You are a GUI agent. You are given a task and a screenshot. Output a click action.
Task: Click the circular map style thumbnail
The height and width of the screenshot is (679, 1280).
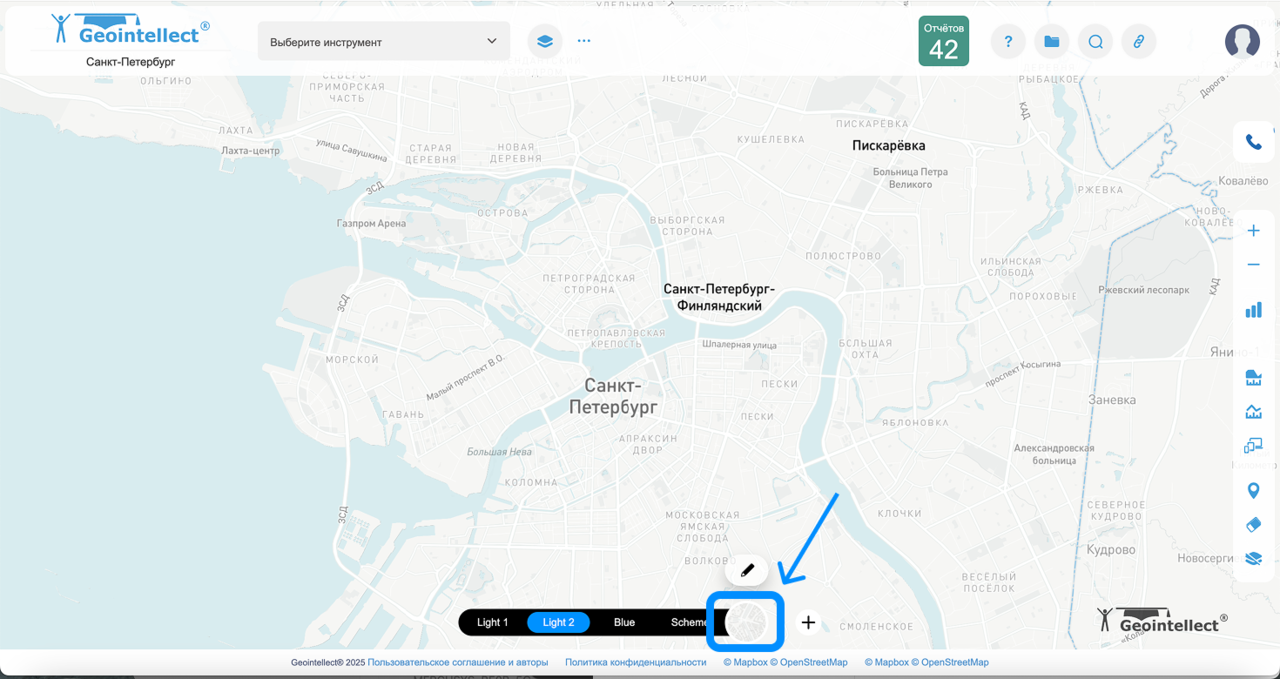coord(746,622)
